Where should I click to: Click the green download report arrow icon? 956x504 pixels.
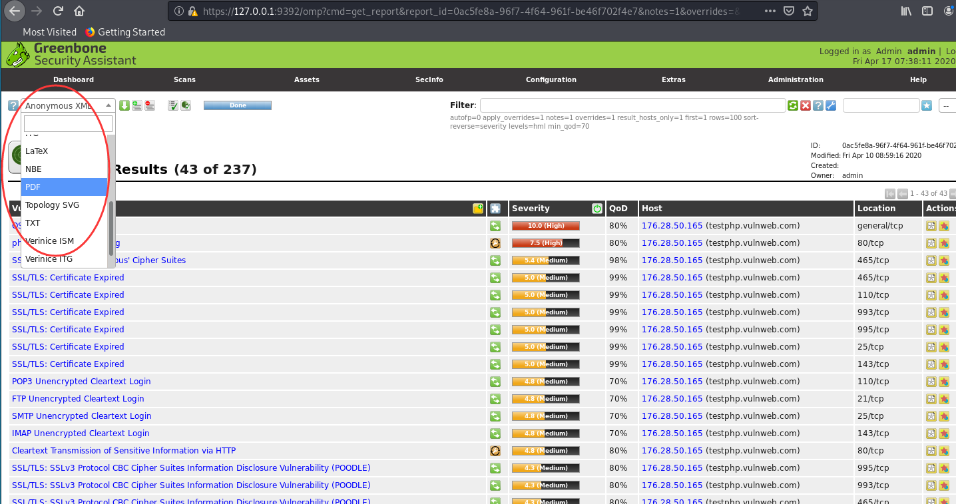coord(124,105)
